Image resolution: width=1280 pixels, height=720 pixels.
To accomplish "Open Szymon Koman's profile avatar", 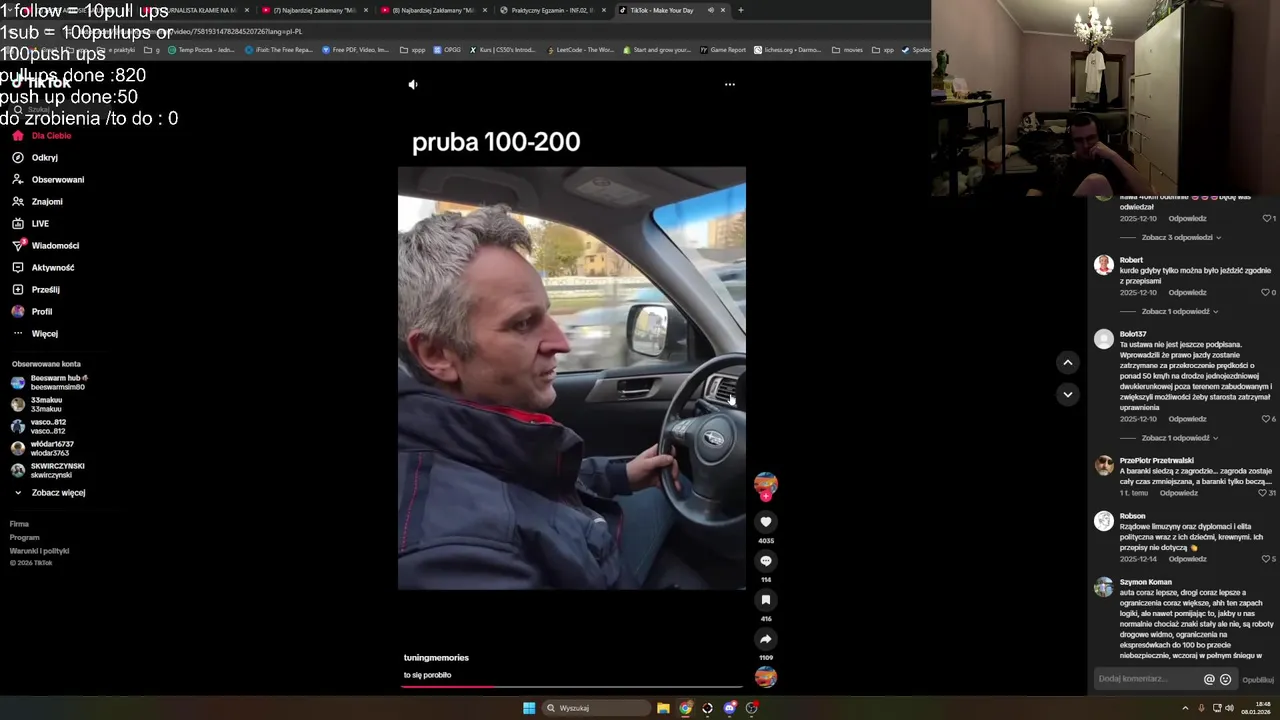I will (1104, 587).
